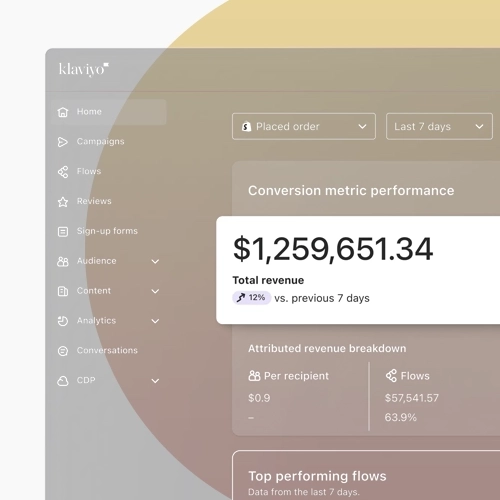Click the Reviews star icon
The image size is (500, 500).
pyautogui.click(x=63, y=202)
